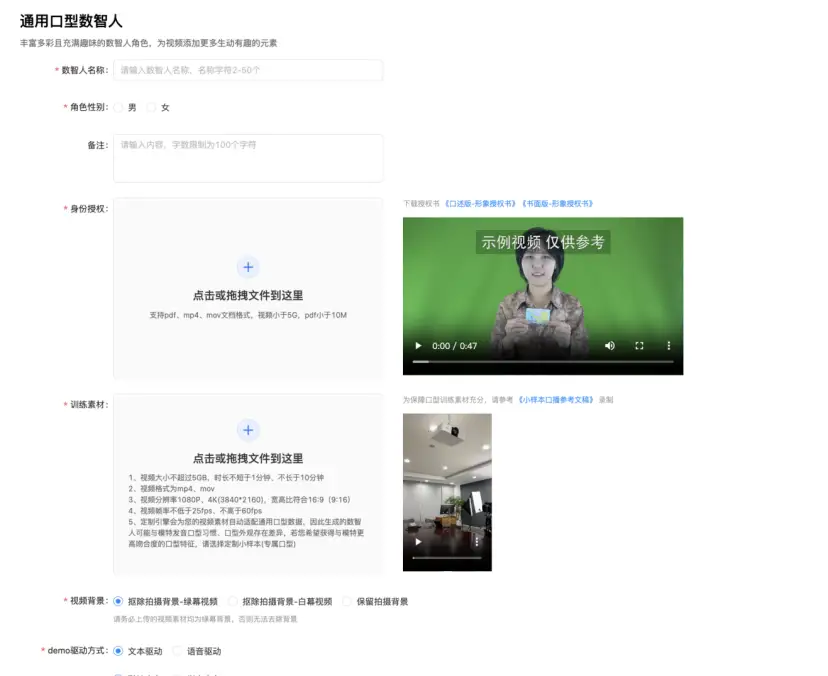This screenshot has height=676, width=828.
Task: Select 女 as the role gender
Action: 152,107
